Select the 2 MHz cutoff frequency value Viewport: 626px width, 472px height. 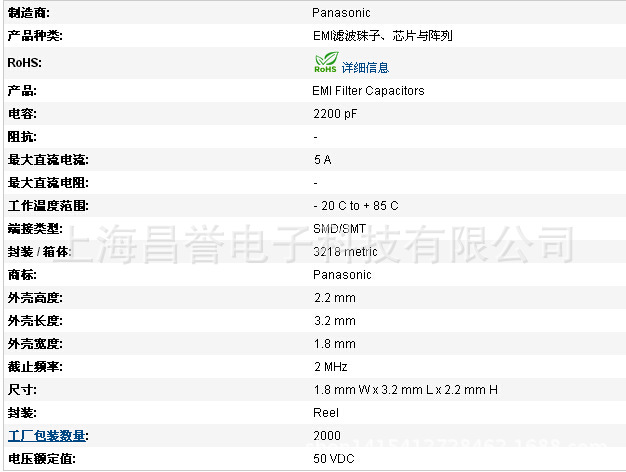click(x=330, y=367)
